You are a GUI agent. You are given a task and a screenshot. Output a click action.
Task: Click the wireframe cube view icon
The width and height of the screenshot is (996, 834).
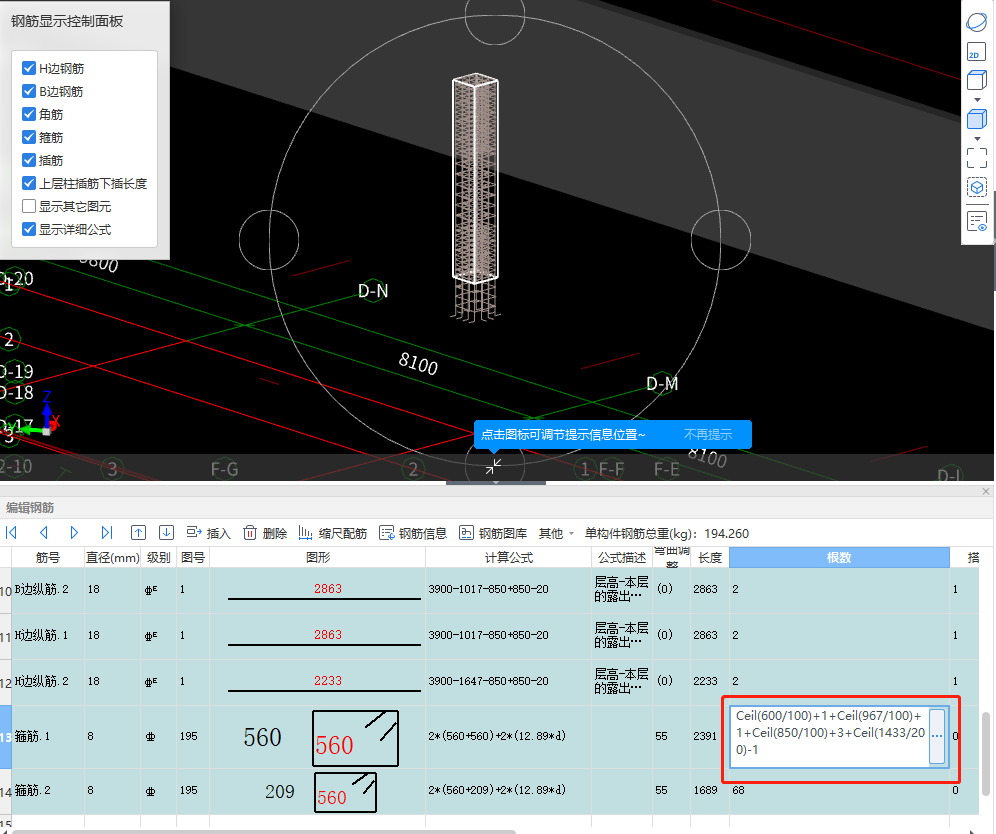976,80
